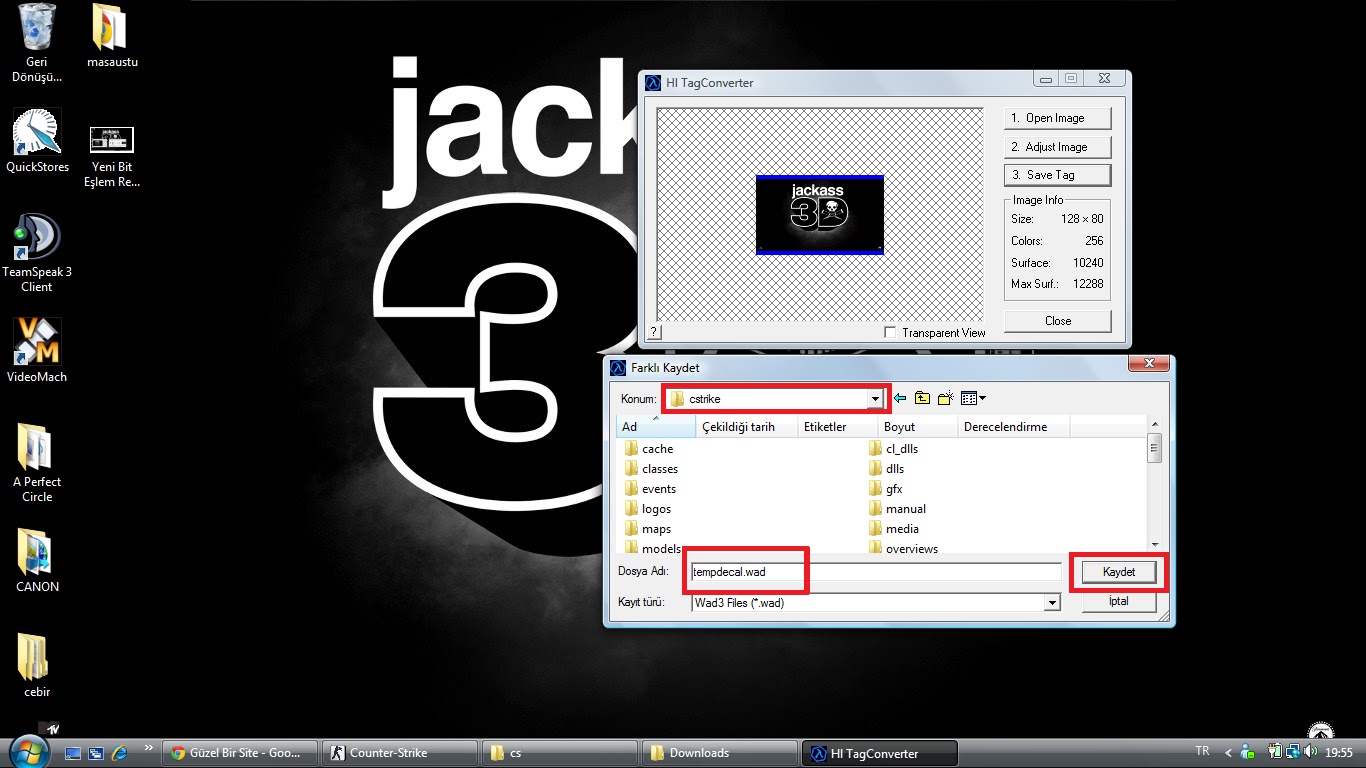Open the View menu dropdown in save dialog
This screenshot has width=1366, height=768.
coord(973,398)
